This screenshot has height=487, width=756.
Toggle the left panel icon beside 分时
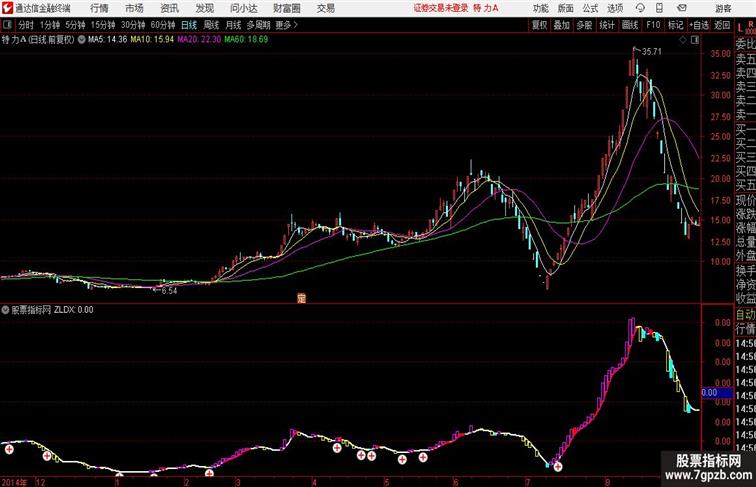pos(7,25)
